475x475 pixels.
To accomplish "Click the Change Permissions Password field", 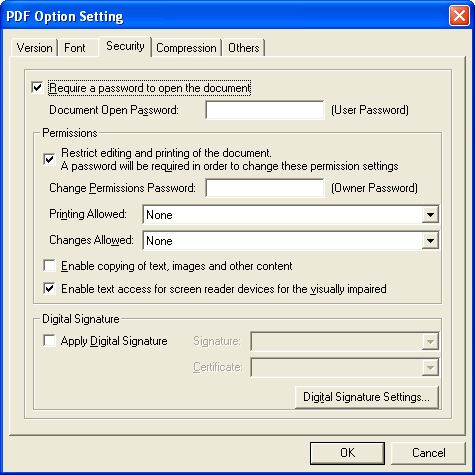I will coord(265,188).
